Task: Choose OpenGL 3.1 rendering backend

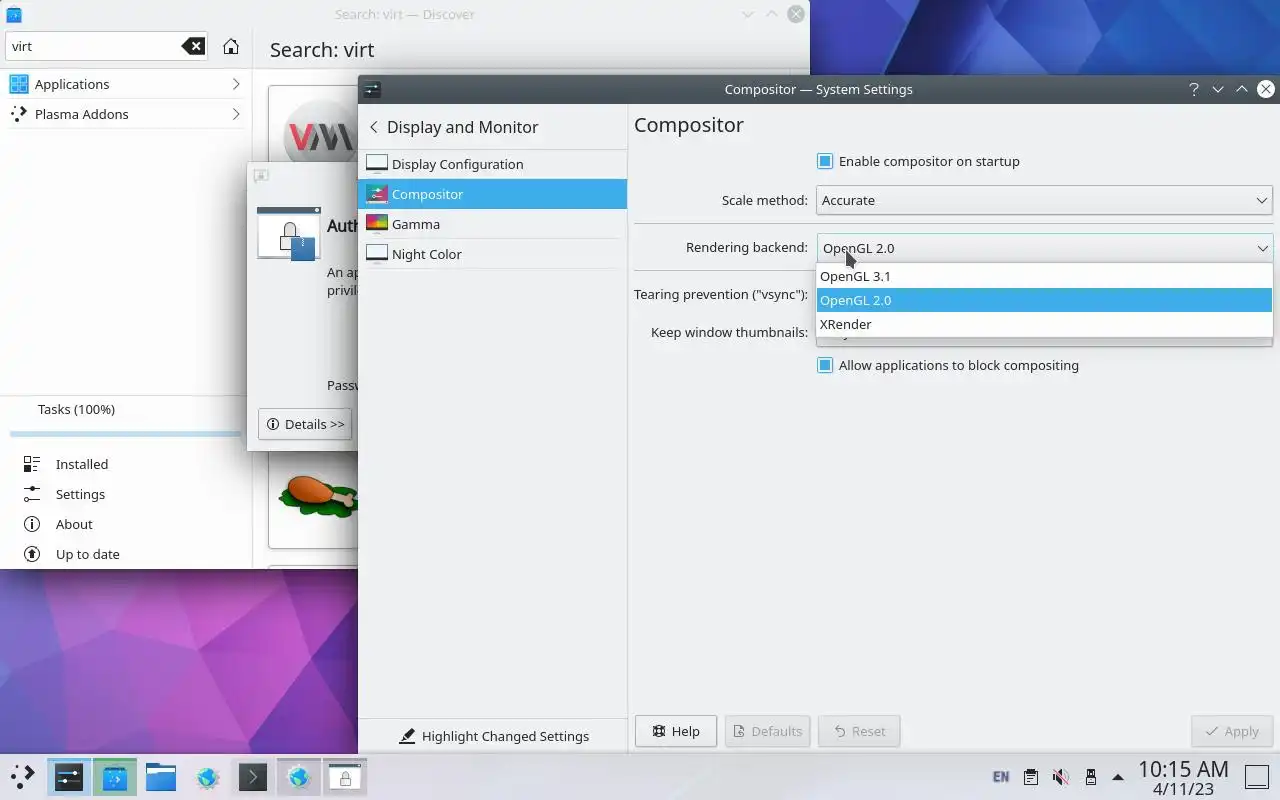Action: 1044,276
